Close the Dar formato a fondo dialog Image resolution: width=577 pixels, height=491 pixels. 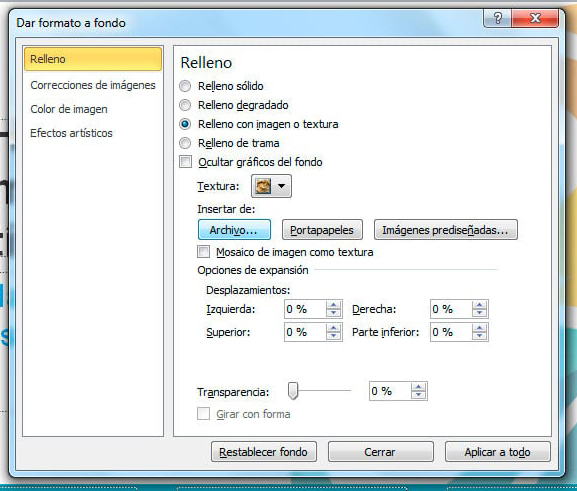(x=535, y=18)
